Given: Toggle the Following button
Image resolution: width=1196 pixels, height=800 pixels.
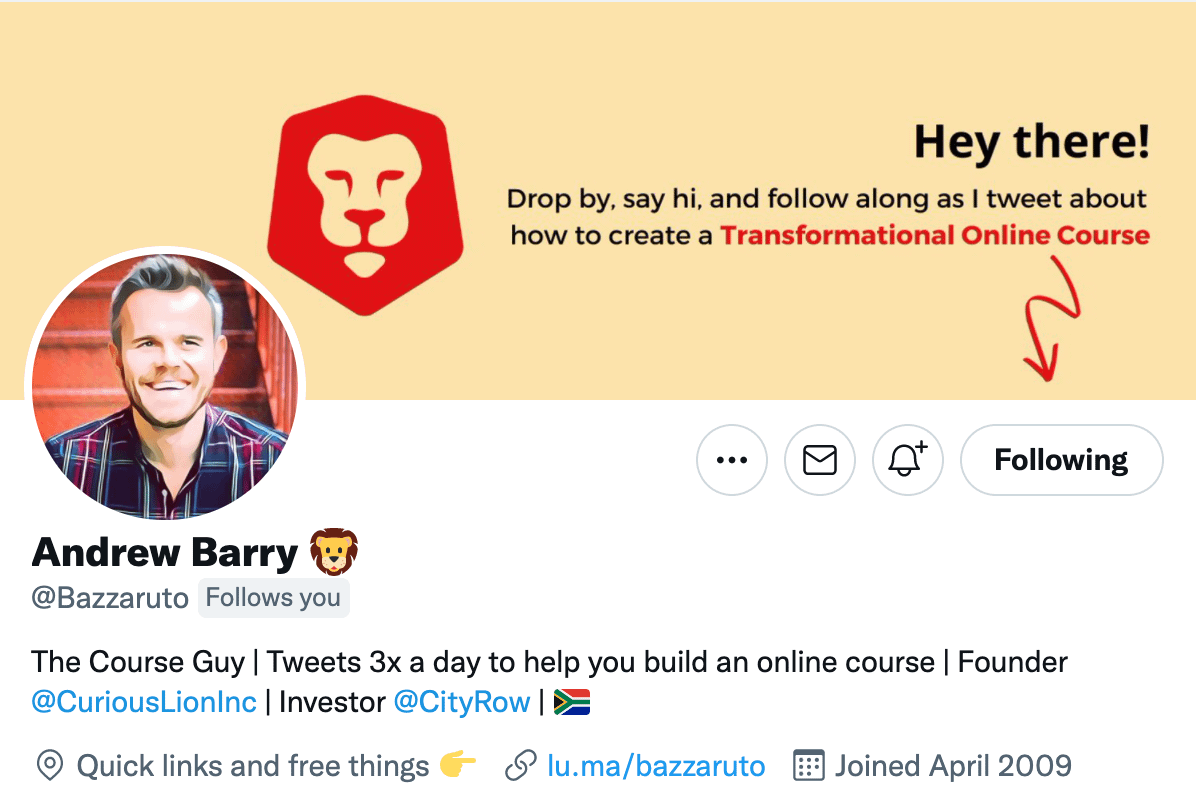Looking at the screenshot, I should pyautogui.click(x=1061, y=460).
